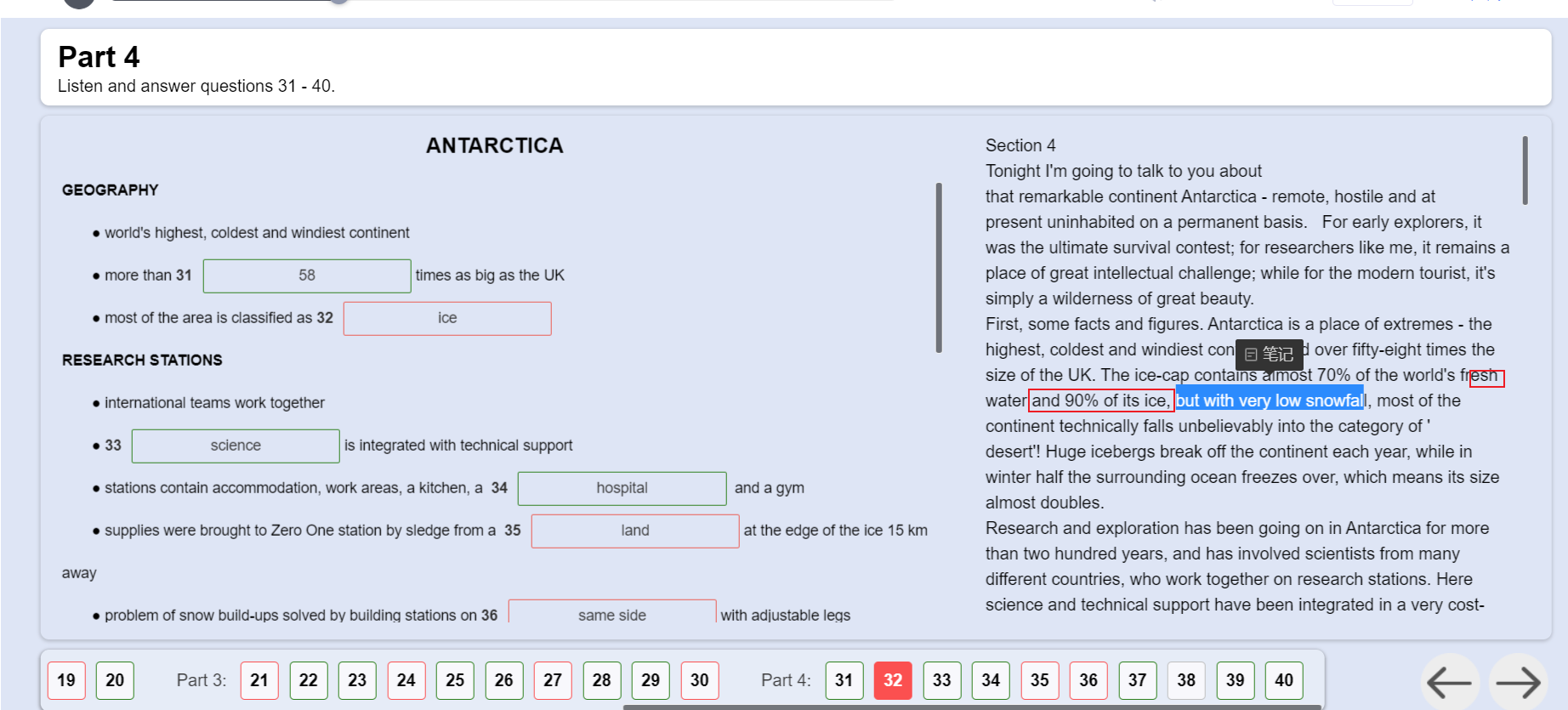Jump to question 40

pyautogui.click(x=1284, y=680)
